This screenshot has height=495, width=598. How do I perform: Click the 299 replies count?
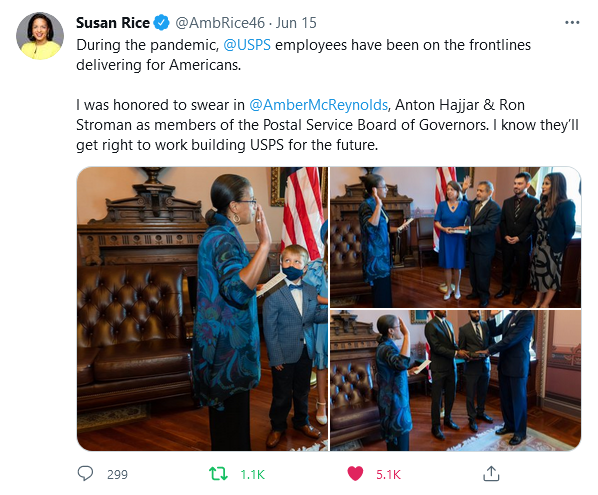(117, 474)
